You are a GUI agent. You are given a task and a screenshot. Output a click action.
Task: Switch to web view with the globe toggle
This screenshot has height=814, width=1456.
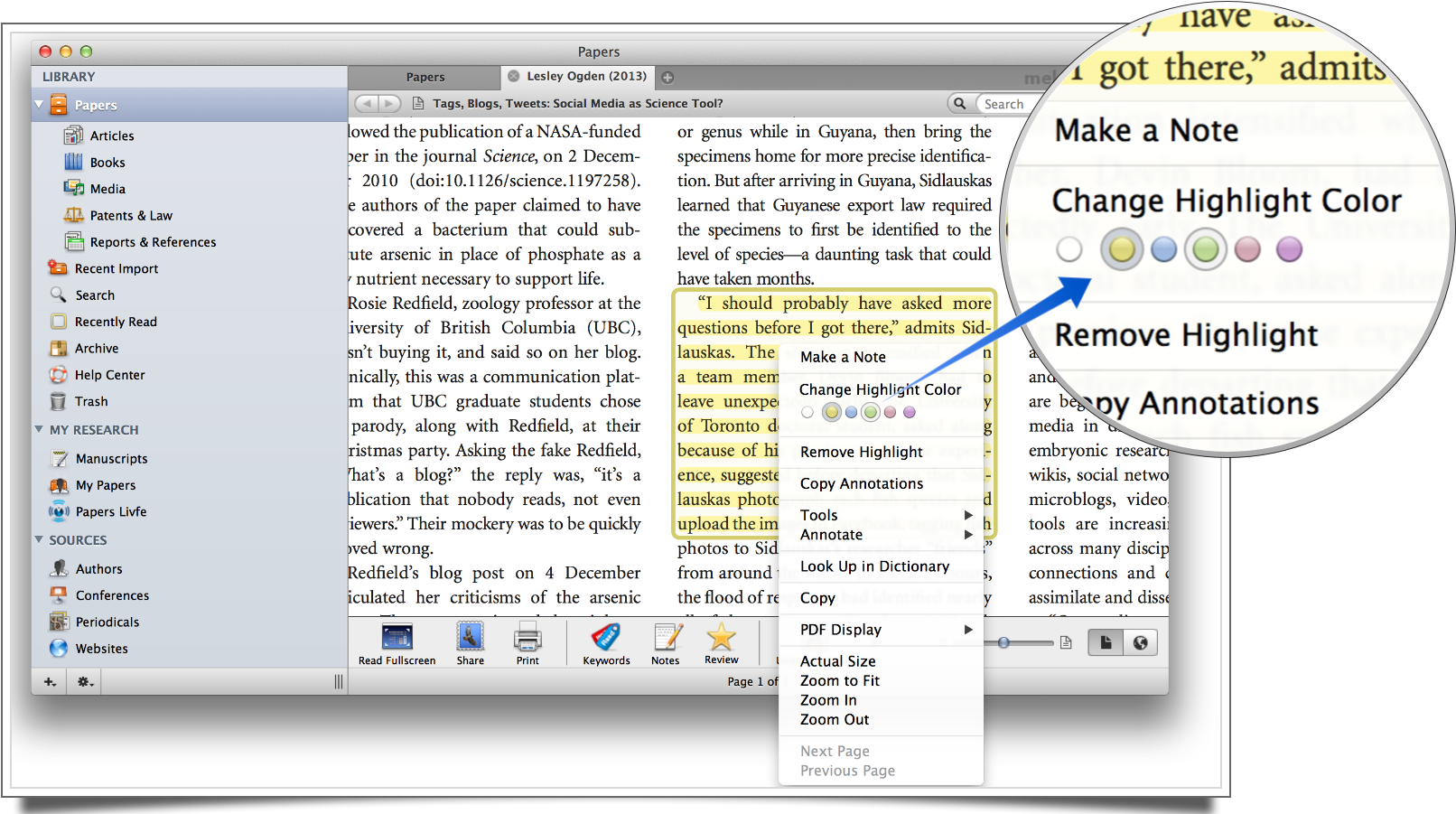click(1141, 641)
